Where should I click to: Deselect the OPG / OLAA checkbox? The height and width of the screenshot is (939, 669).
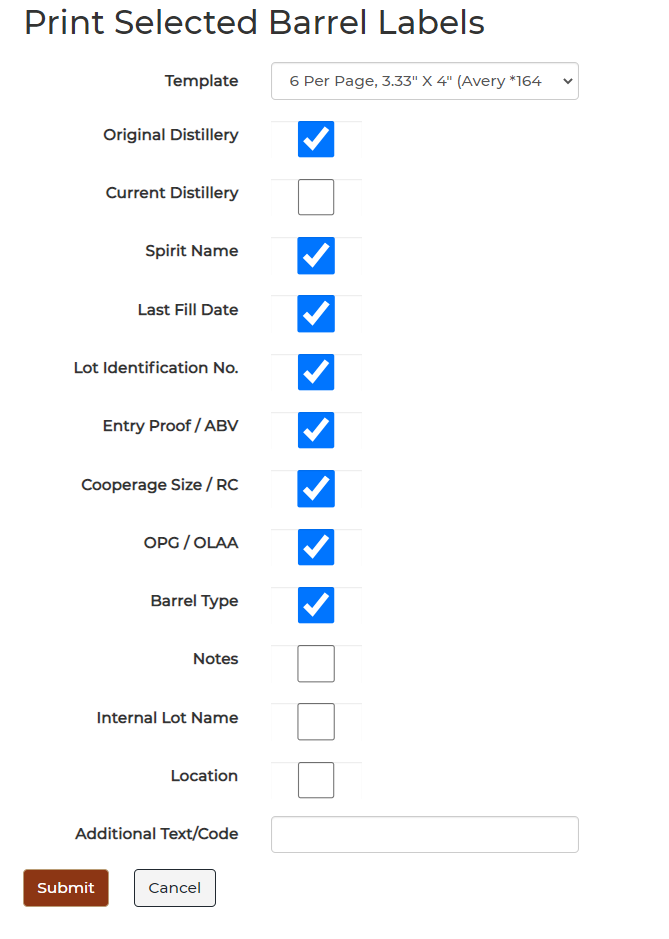click(316, 547)
